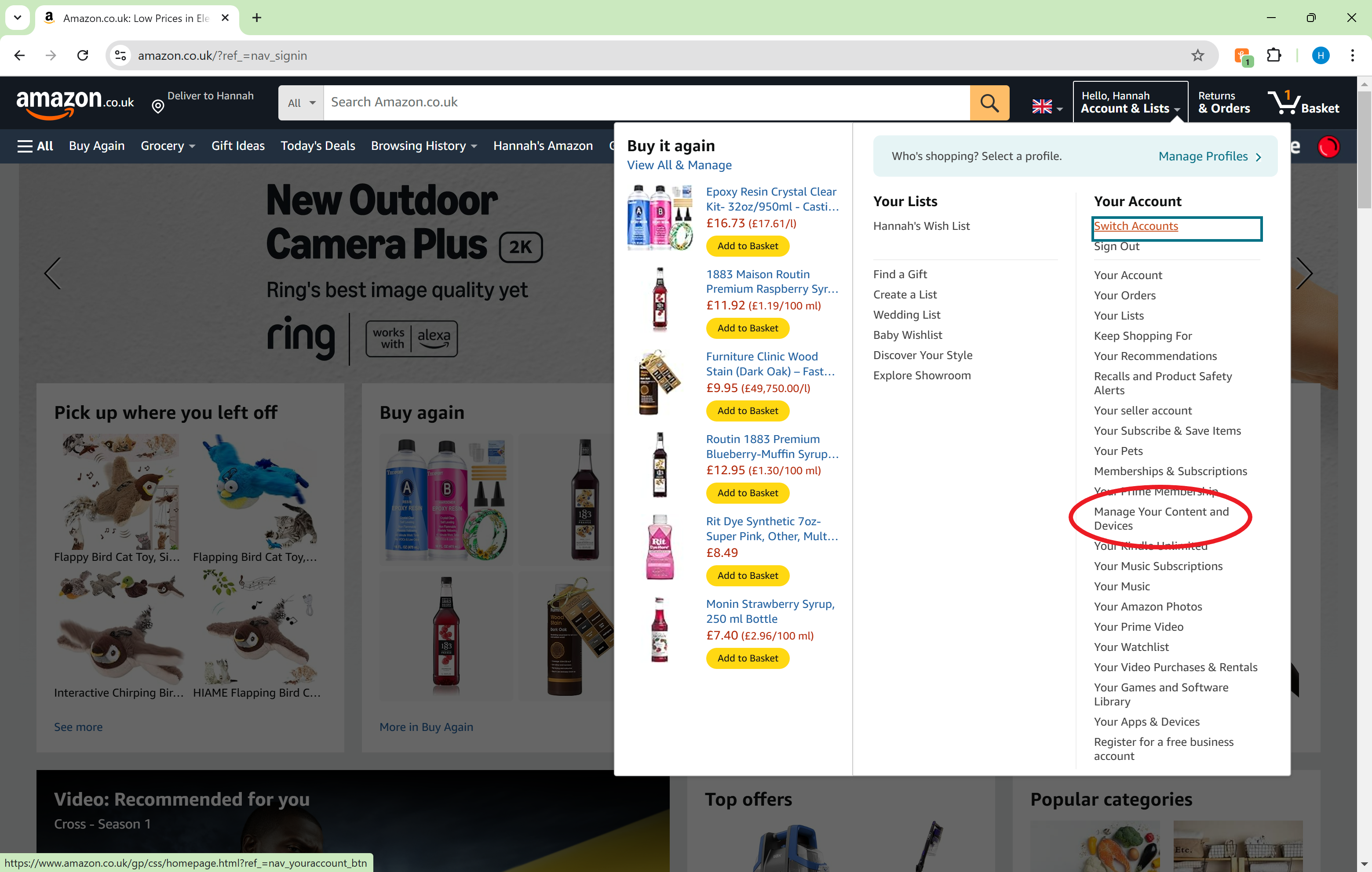Open Account & Lists dropdown
This screenshot has width=1372, height=872.
tap(1131, 102)
